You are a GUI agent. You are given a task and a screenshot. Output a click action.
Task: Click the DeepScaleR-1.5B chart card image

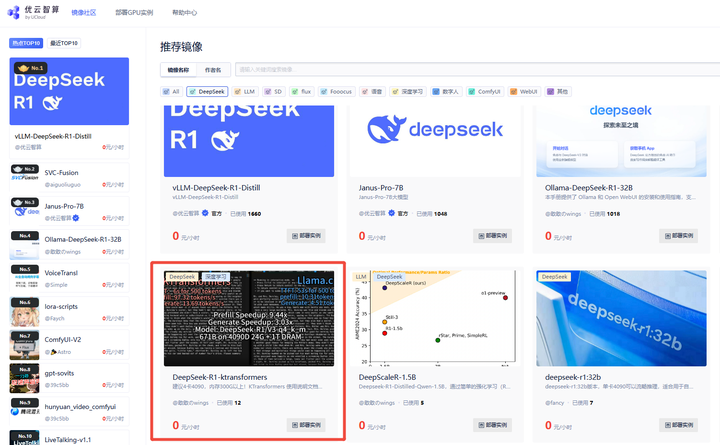435,318
